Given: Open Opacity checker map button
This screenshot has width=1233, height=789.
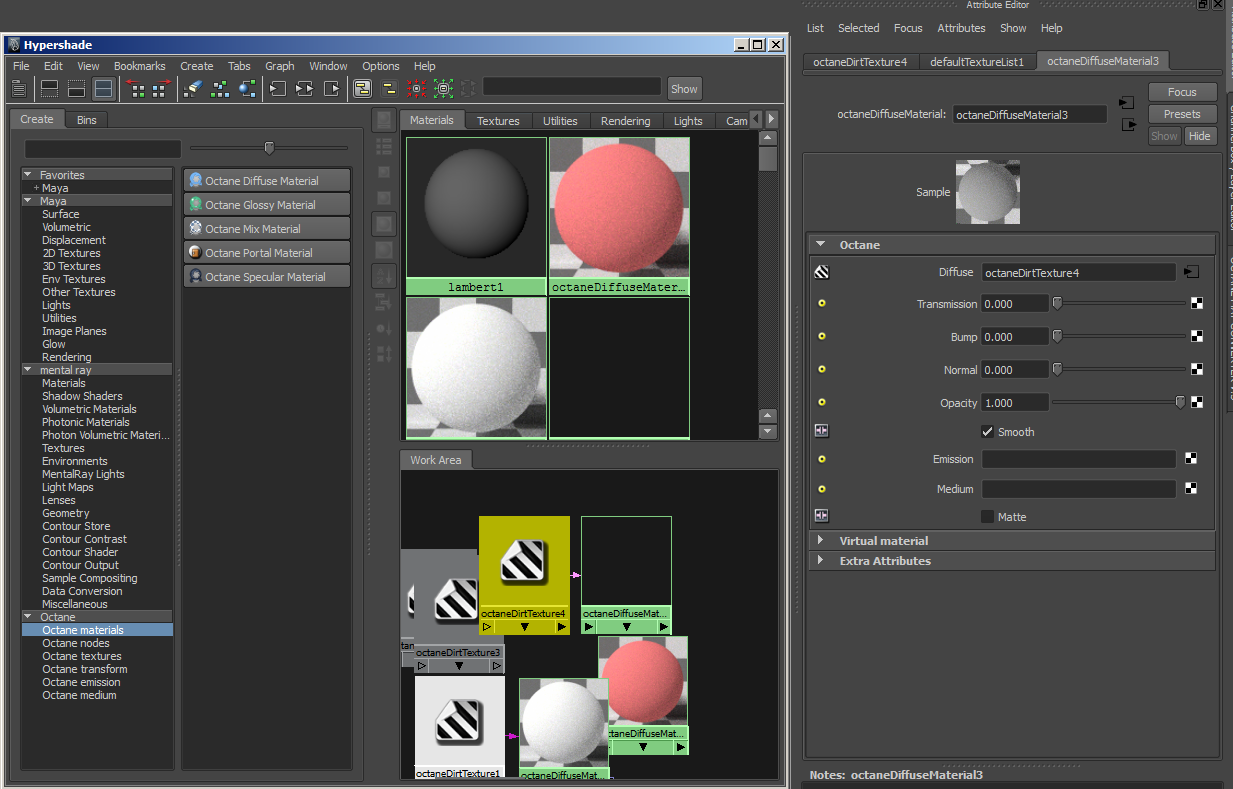Looking at the screenshot, I should click(1196, 403).
